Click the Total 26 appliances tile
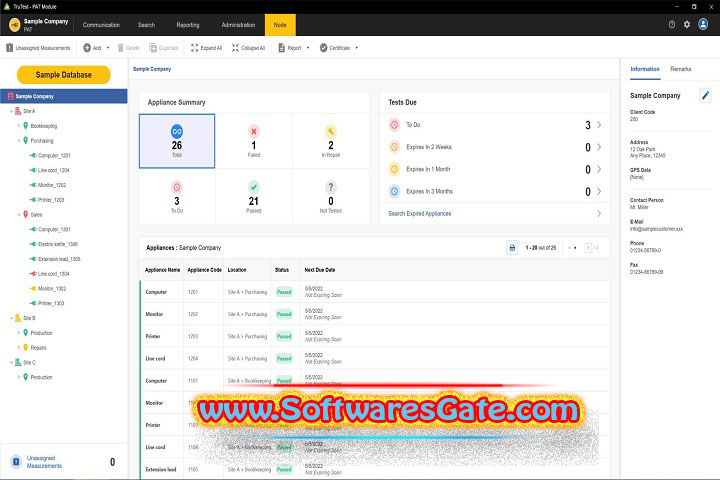Viewport: 720px width, 480px height. point(177,141)
